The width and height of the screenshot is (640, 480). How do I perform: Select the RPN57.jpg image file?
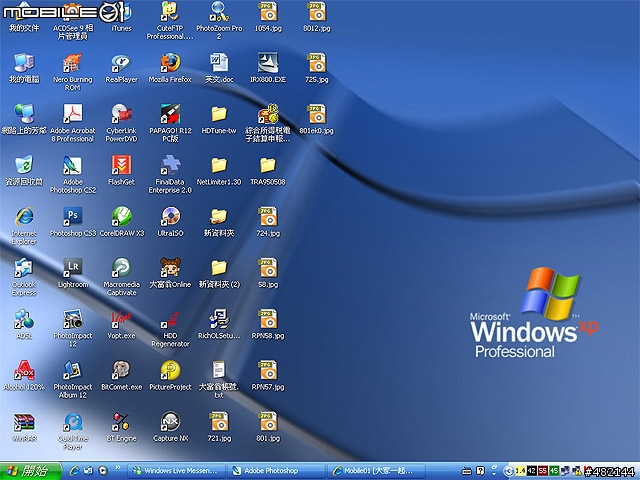click(x=268, y=376)
